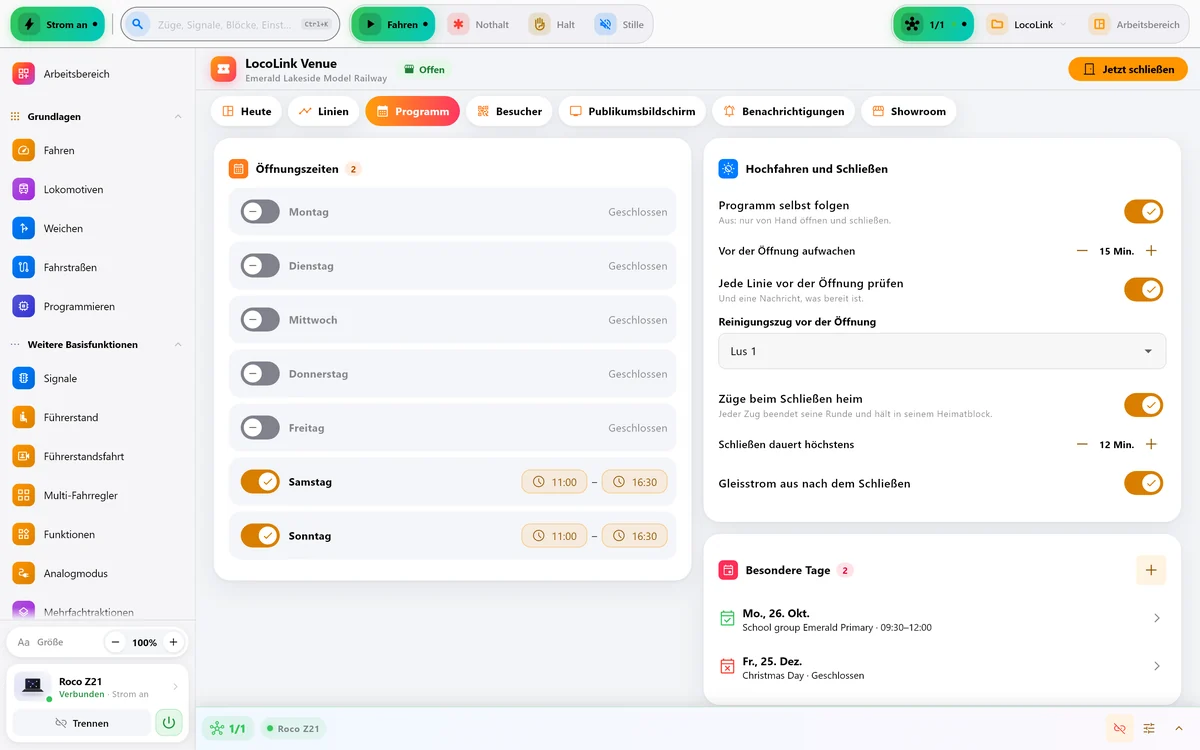Click the Stille mute icon
This screenshot has height=750, width=1200.
605,24
